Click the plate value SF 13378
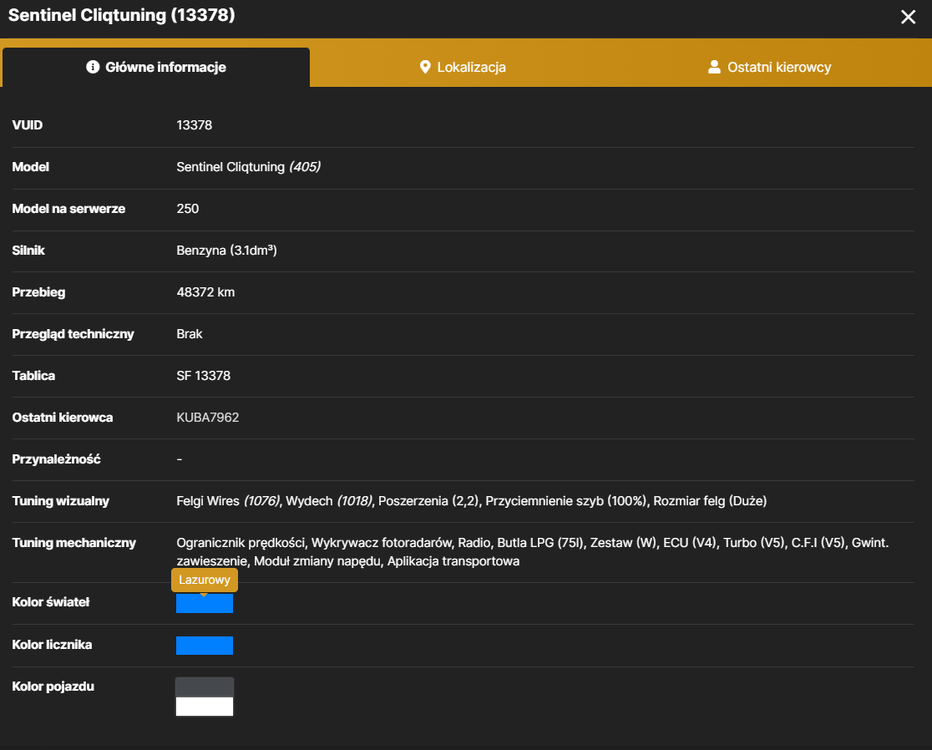Viewport: 932px width, 750px height. pos(203,376)
